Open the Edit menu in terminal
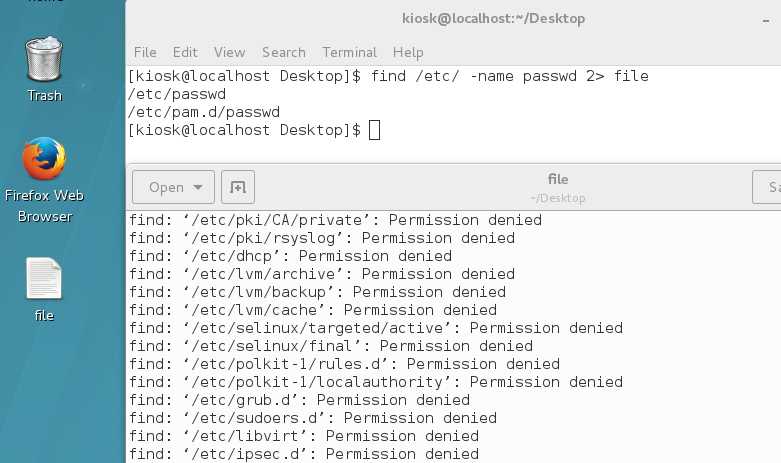This screenshot has height=463, width=781. click(185, 52)
